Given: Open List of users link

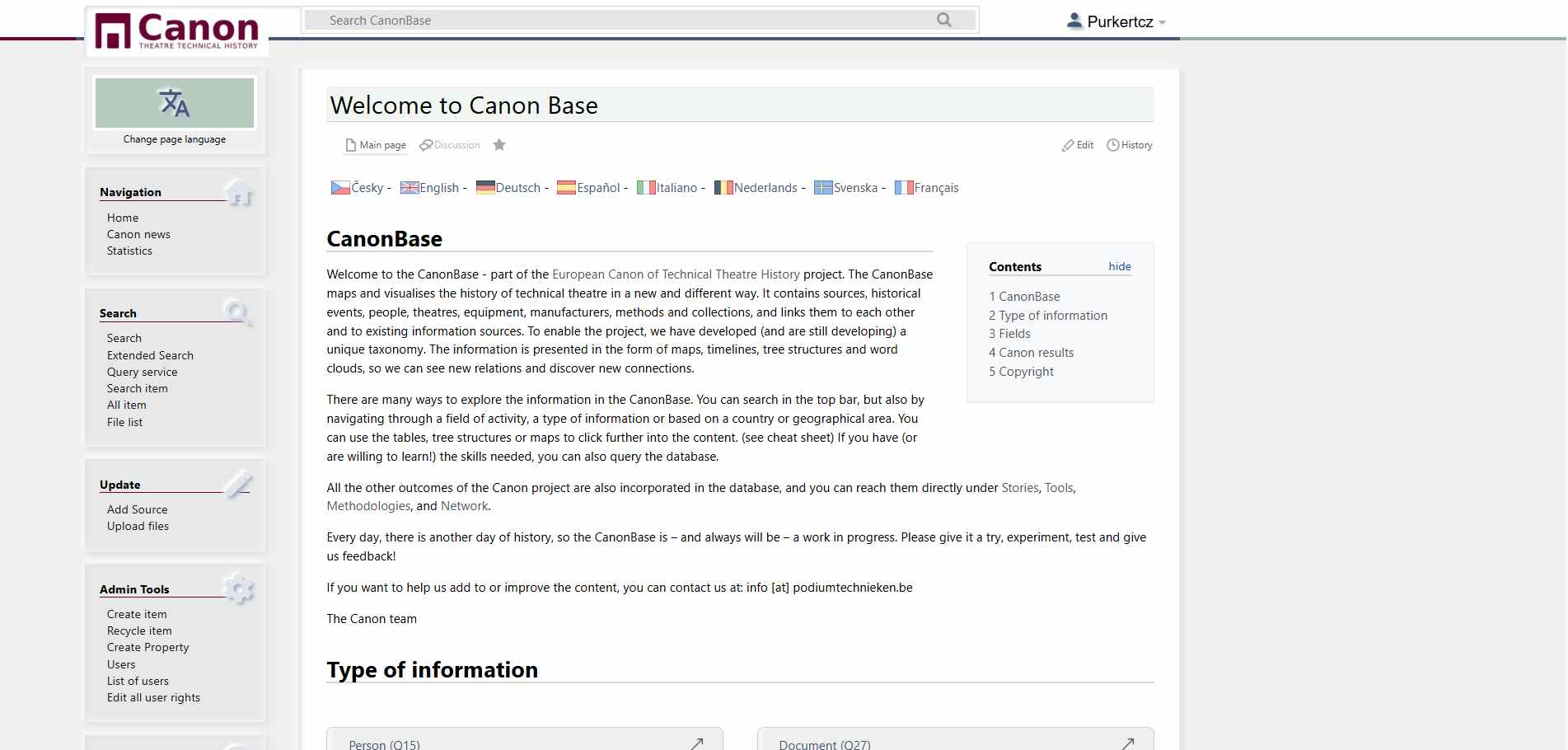Looking at the screenshot, I should point(138,681).
